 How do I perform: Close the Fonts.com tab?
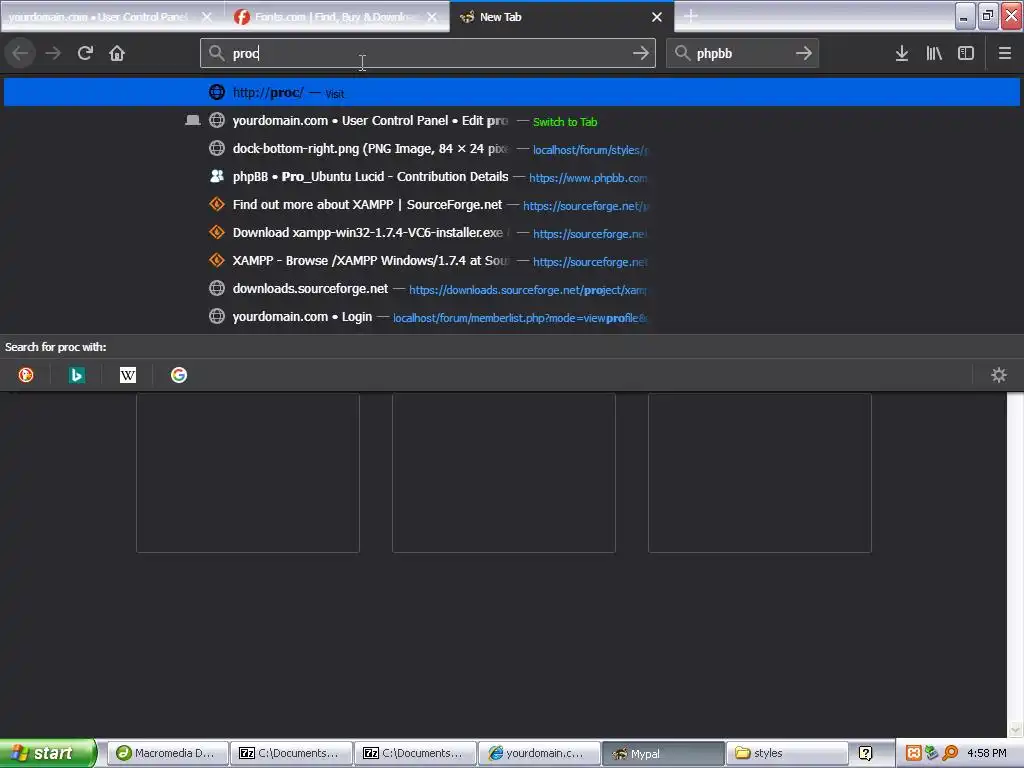(x=432, y=17)
